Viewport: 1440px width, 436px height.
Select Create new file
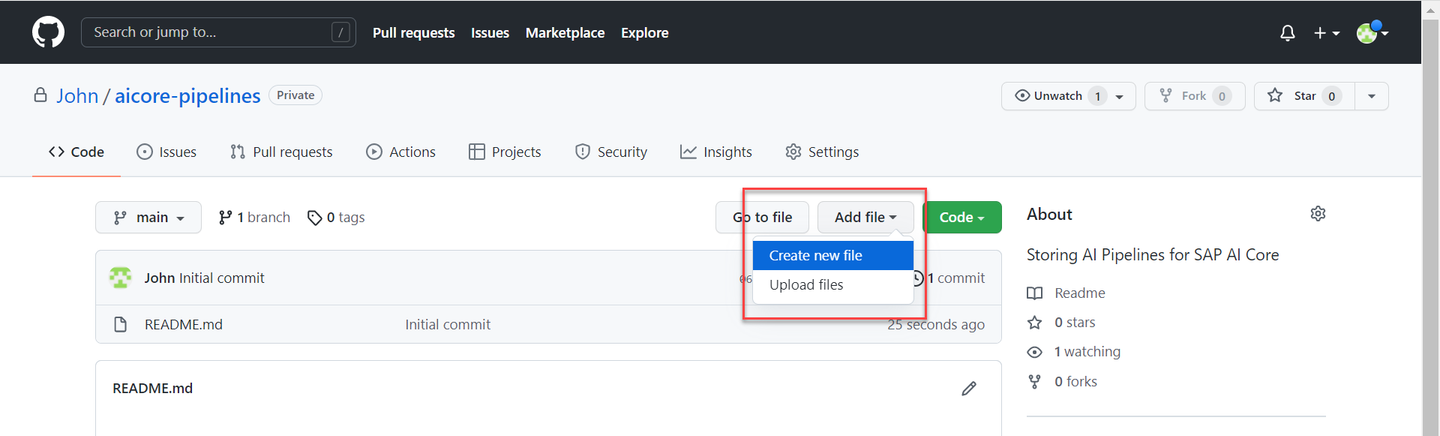833,256
